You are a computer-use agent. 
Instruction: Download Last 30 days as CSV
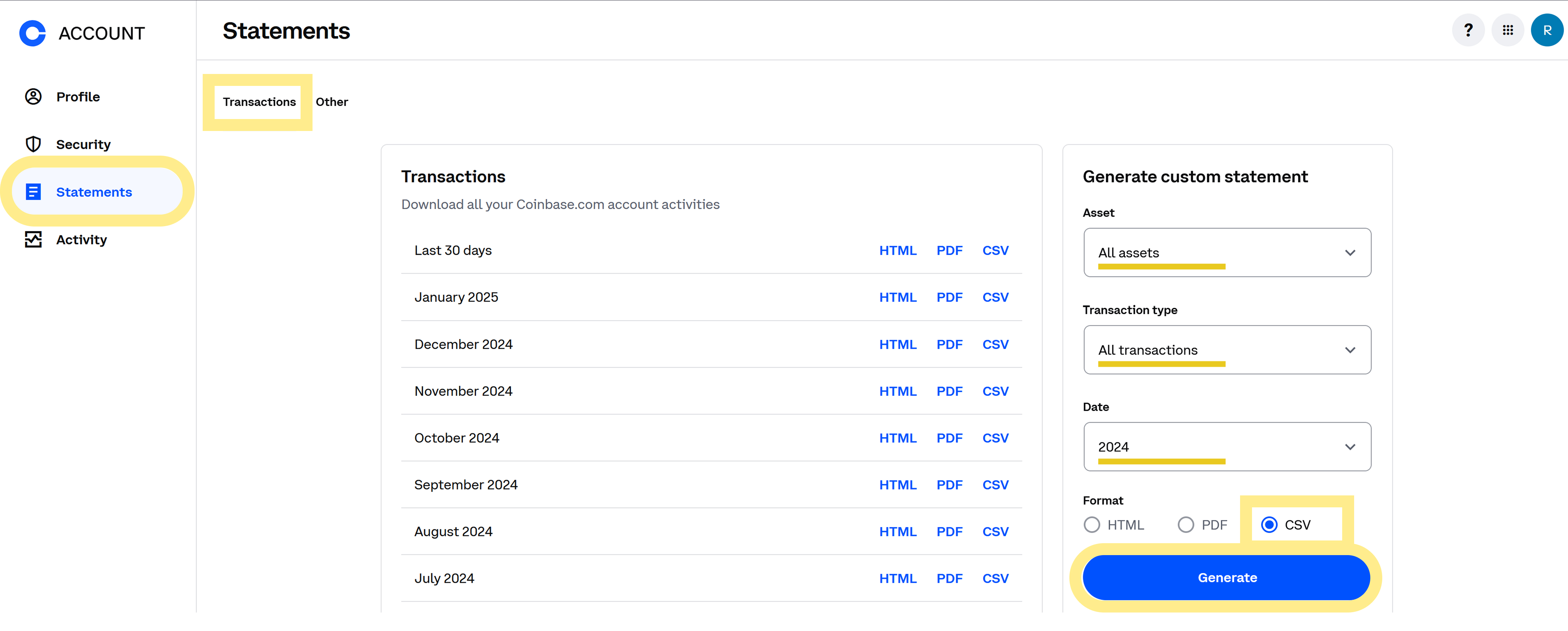pyautogui.click(x=995, y=251)
